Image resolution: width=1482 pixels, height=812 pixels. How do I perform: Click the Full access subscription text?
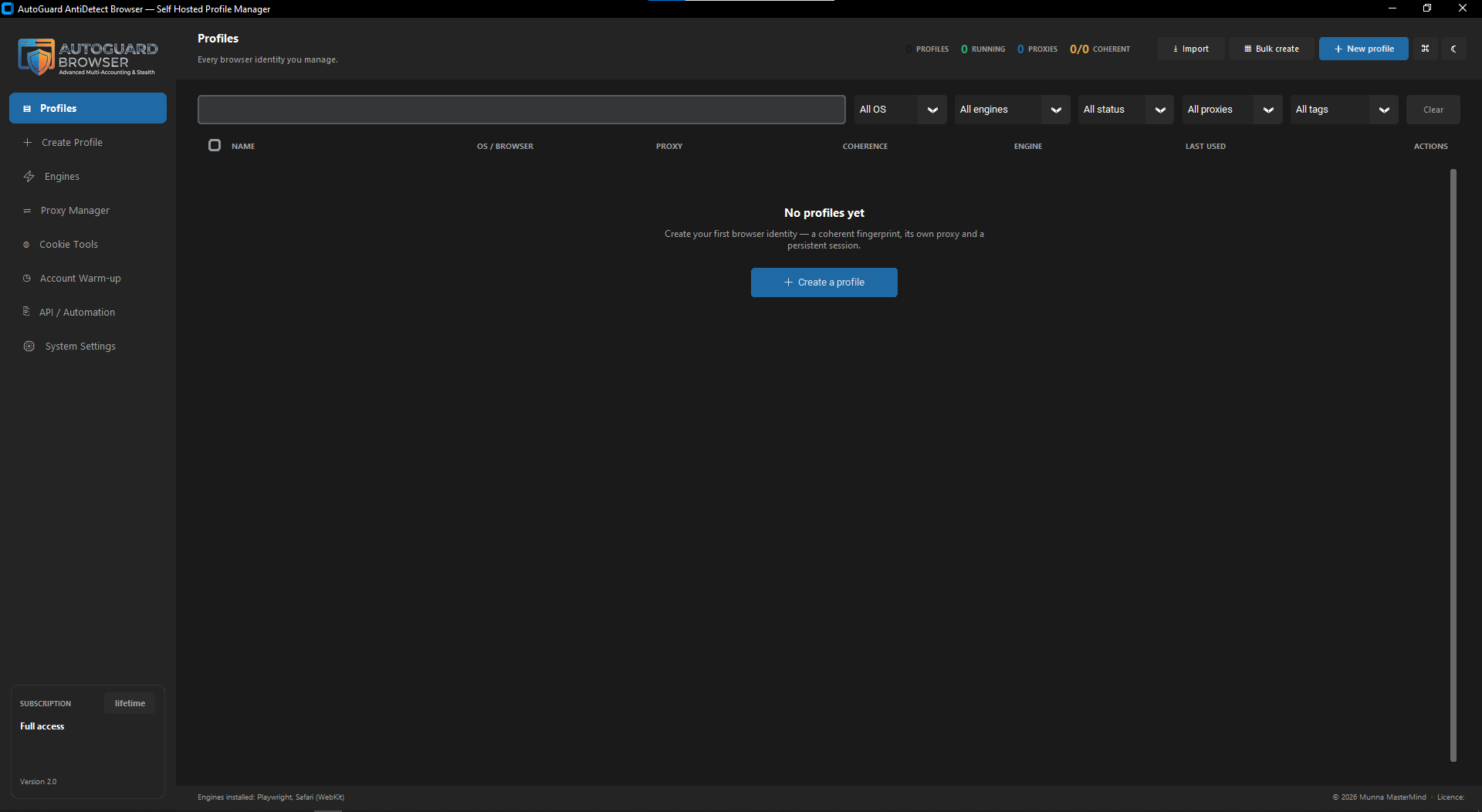coord(42,726)
